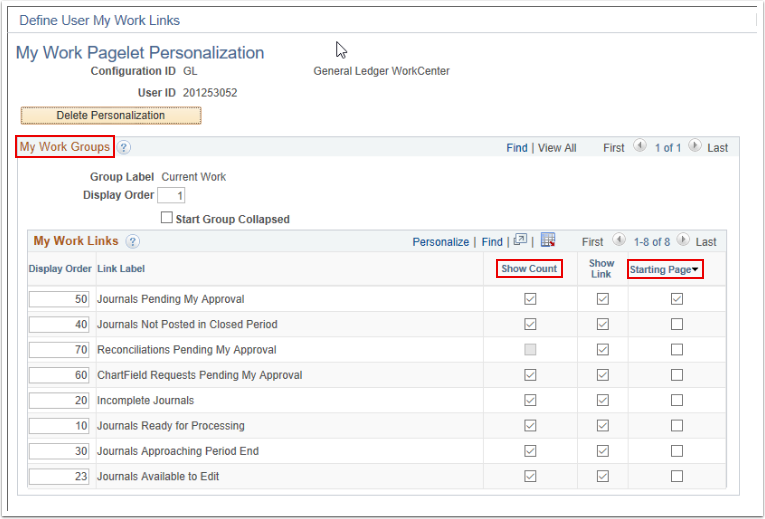This screenshot has width=765, height=519.
Task: Click Last link in My Work Groups header
Action: (718, 148)
